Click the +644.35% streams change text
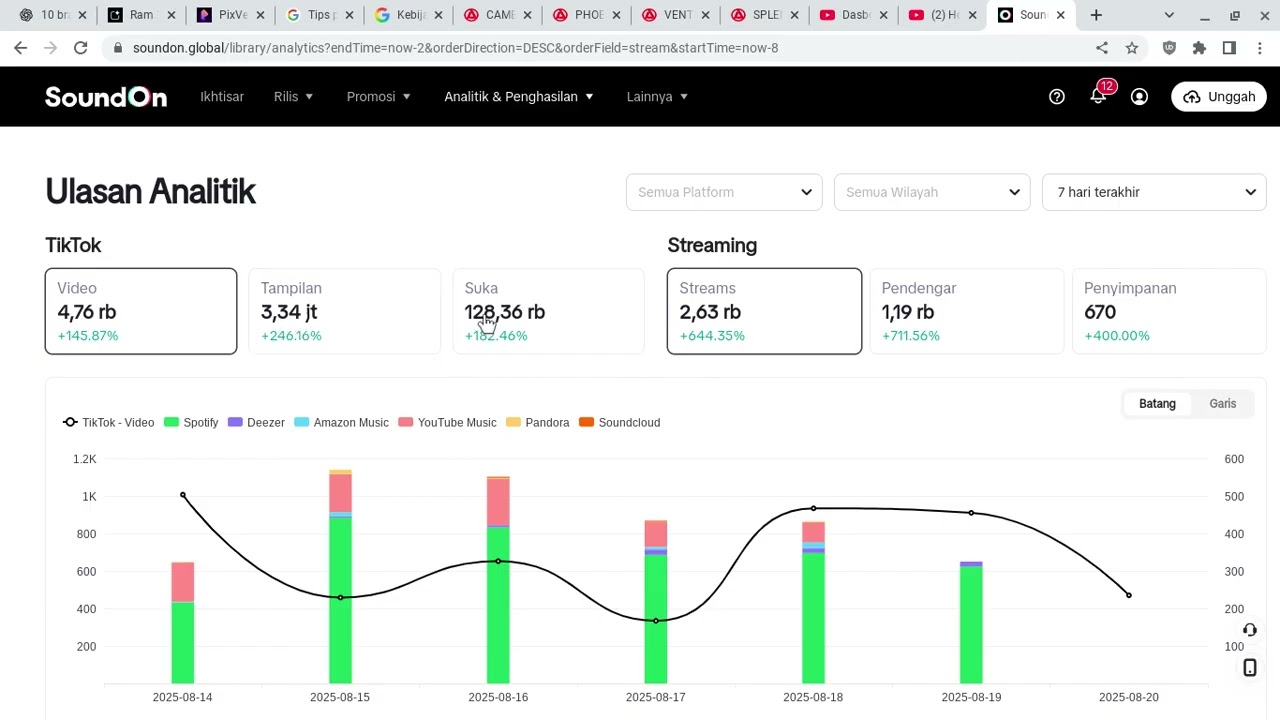The image size is (1280, 720). [712, 336]
